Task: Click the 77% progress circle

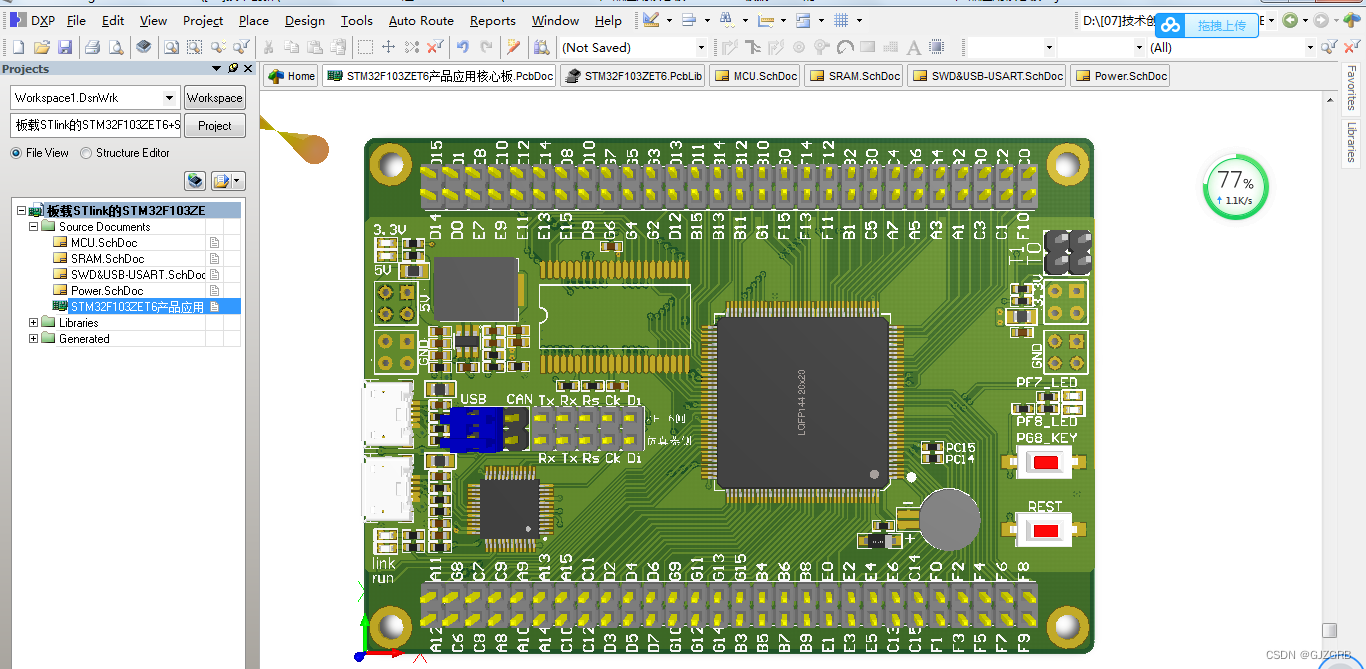Action: coord(1235,186)
